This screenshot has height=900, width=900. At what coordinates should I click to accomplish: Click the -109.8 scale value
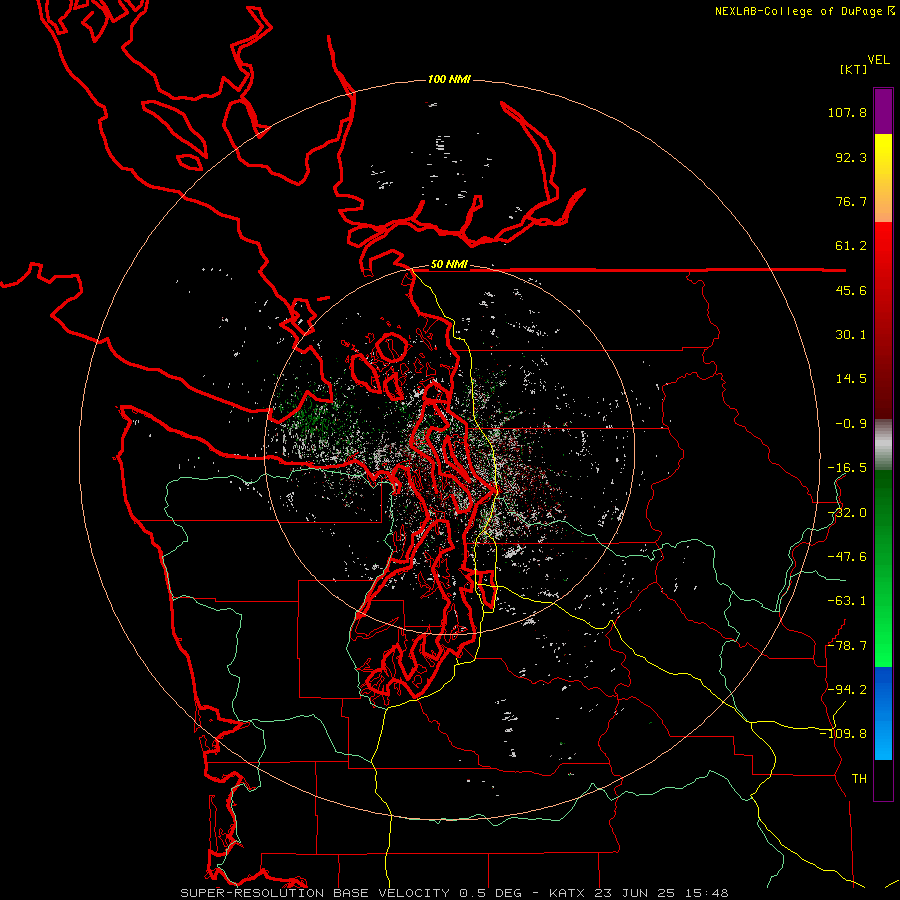843,734
